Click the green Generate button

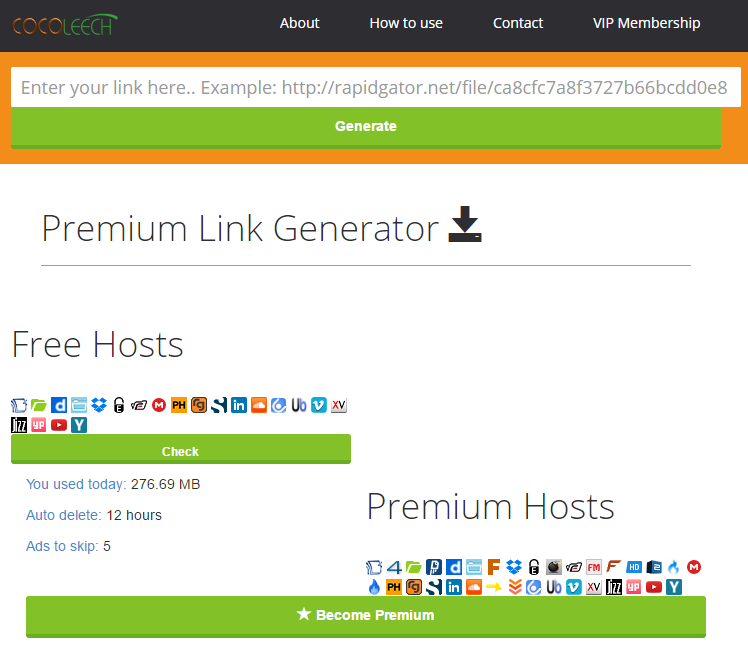coord(366,127)
